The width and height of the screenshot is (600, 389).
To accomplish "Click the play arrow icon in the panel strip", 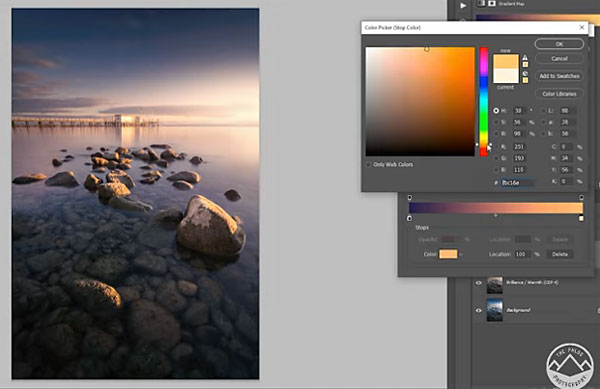I will tap(463, 5).
